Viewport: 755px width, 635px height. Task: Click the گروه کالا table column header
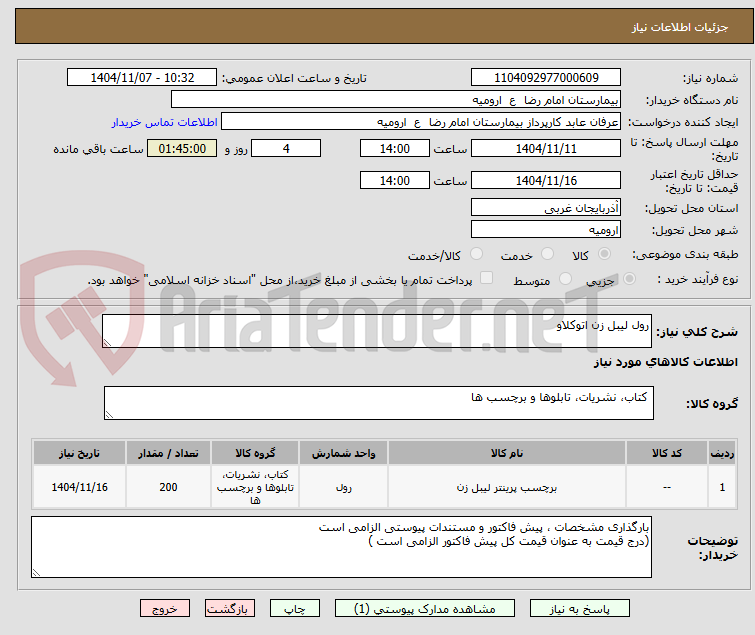(255, 453)
